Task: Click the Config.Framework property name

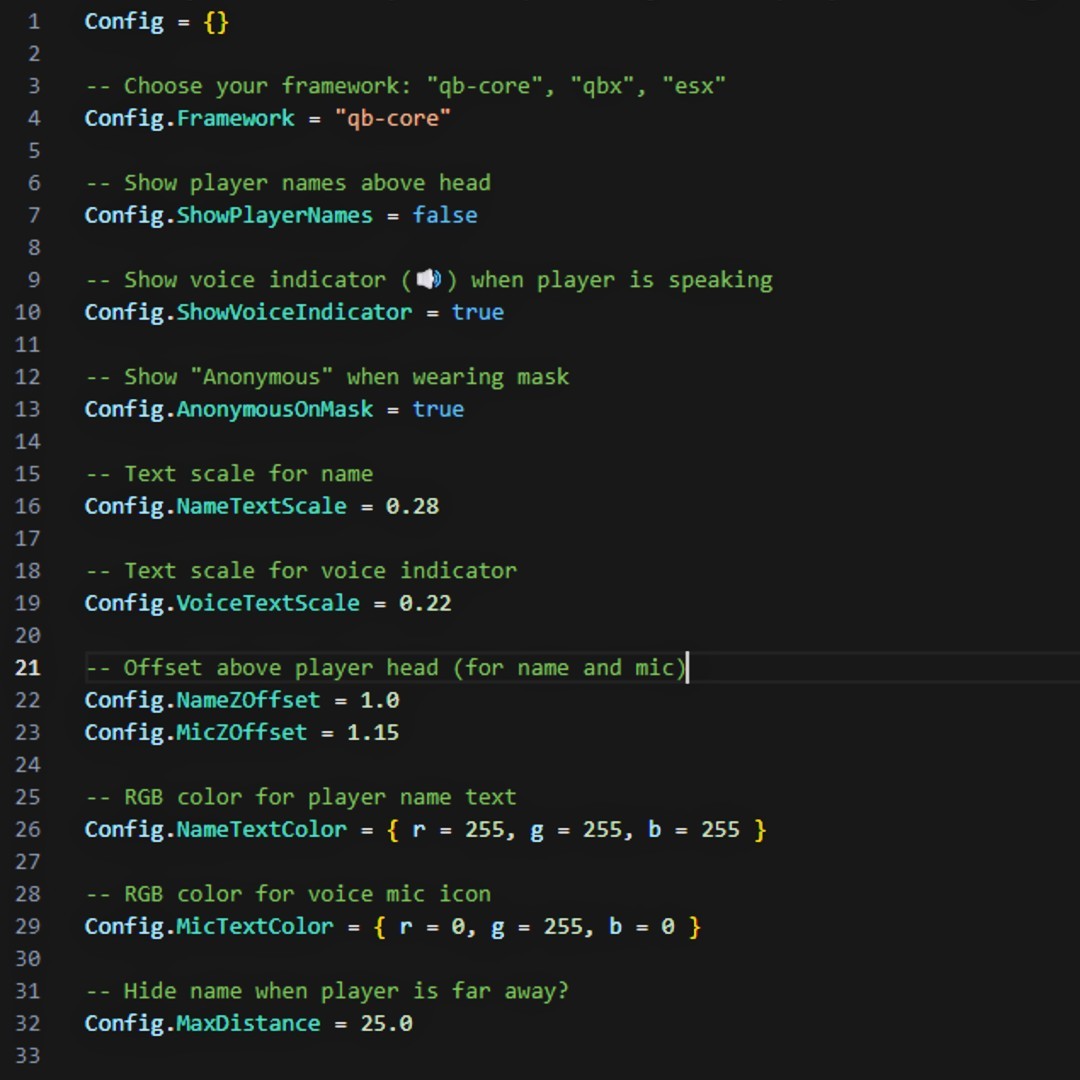Action: [x=189, y=118]
